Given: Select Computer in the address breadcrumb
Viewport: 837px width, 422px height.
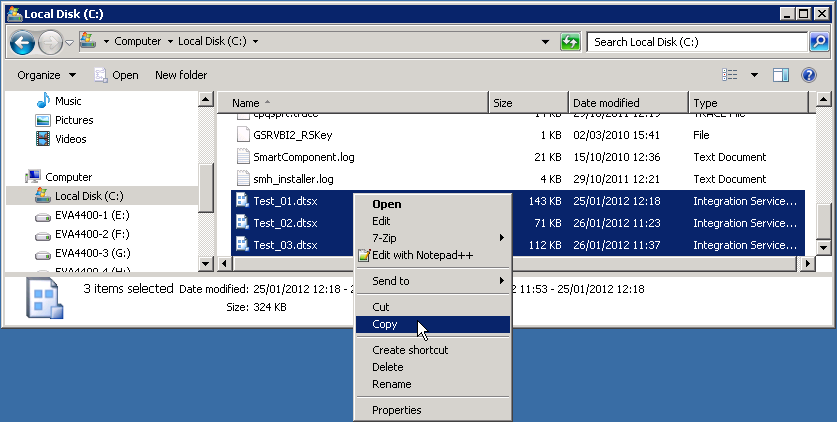Looking at the screenshot, I should point(138,42).
